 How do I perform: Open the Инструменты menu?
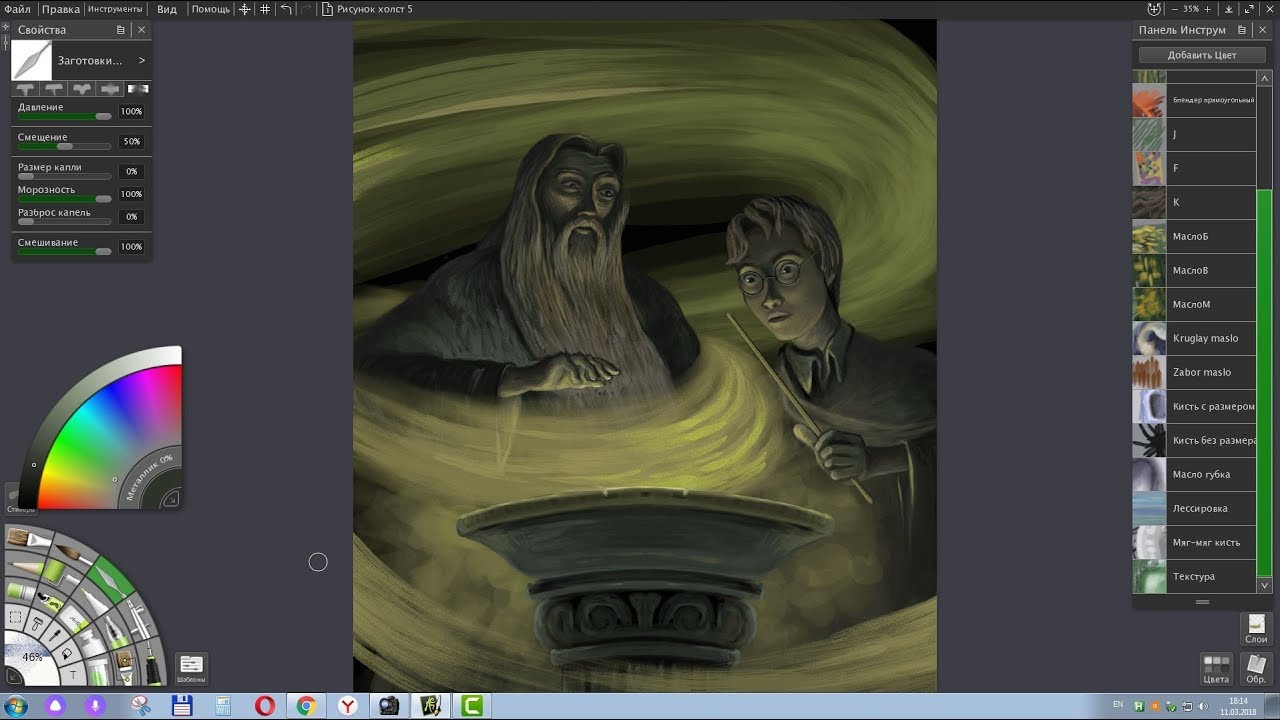[115, 9]
